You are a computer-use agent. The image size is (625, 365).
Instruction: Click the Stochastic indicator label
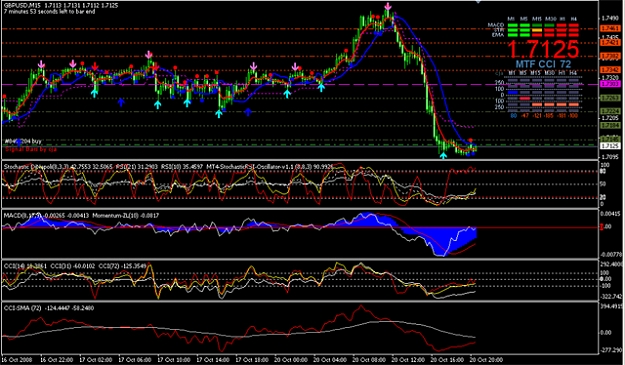coord(58,166)
